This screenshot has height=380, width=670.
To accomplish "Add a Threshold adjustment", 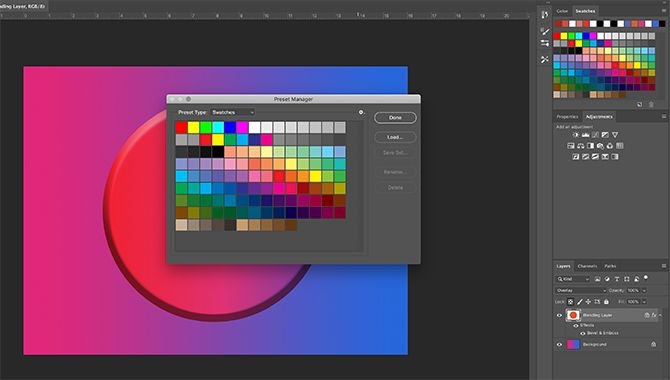I will point(595,157).
